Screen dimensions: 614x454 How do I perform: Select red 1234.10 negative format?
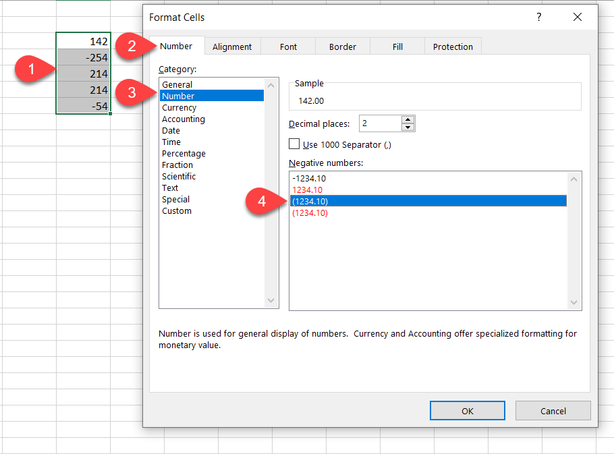(x=428, y=190)
